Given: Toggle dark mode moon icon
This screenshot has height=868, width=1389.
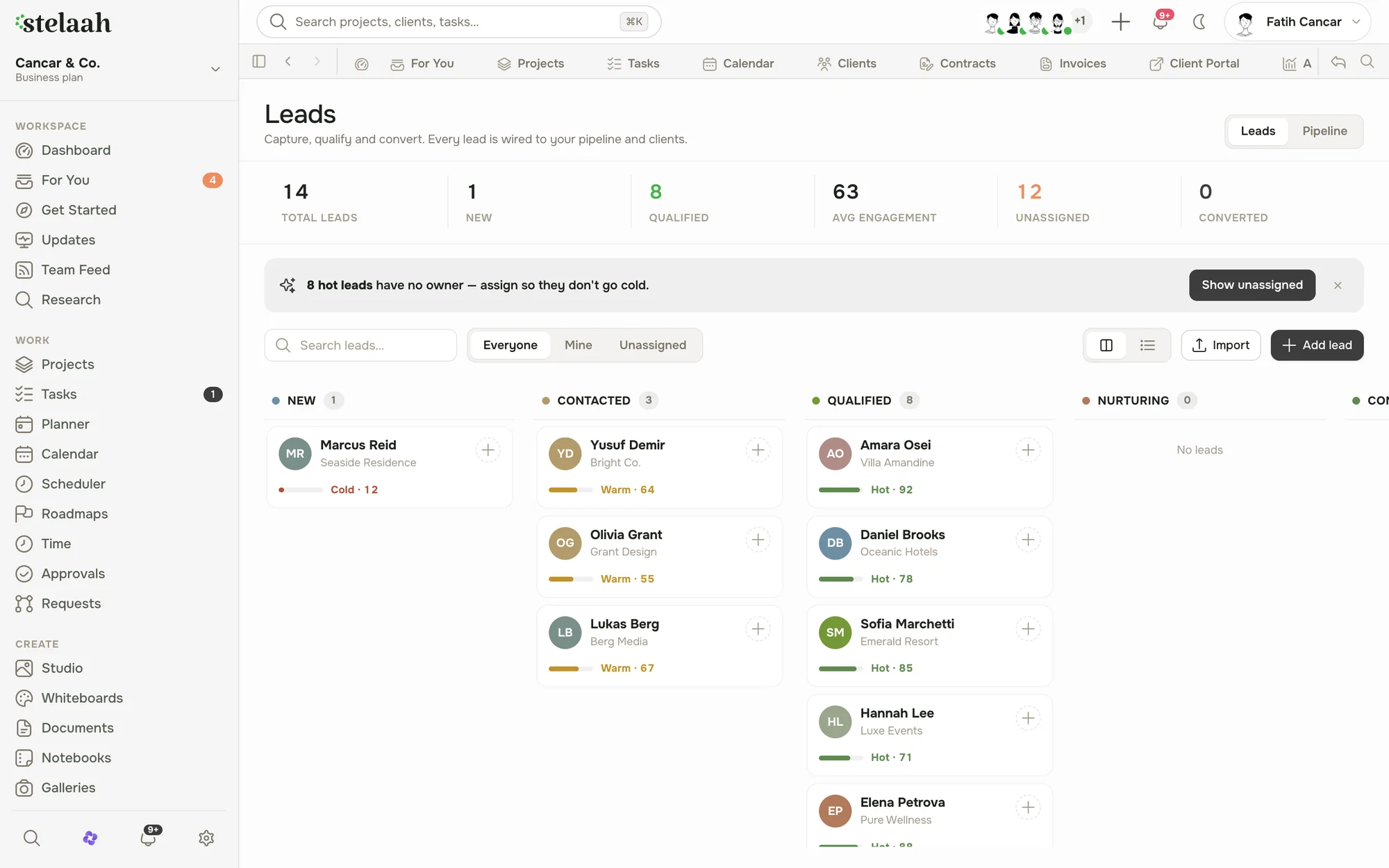Looking at the screenshot, I should click(1199, 22).
